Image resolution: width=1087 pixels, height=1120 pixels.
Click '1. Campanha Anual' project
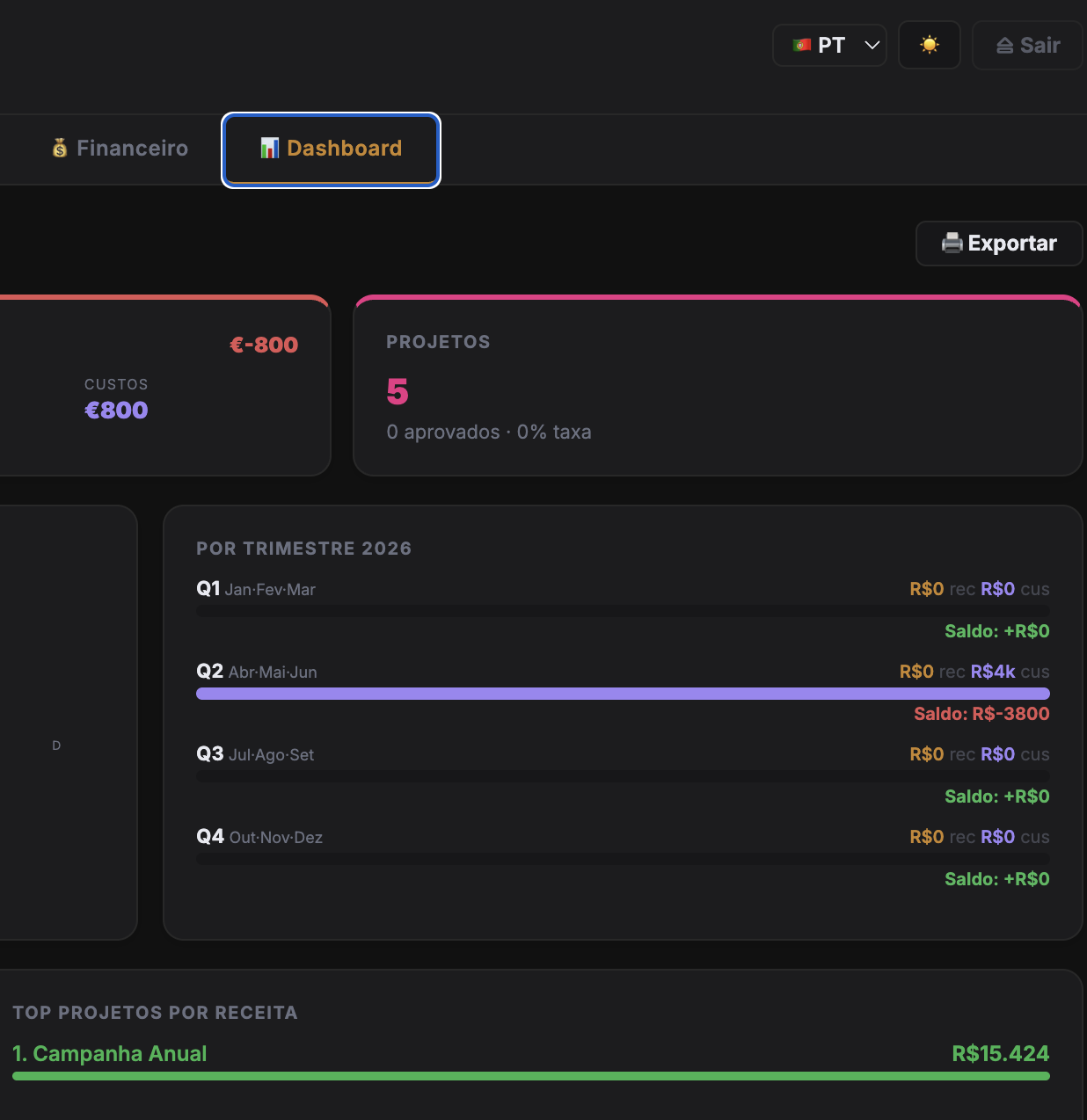[110, 1053]
